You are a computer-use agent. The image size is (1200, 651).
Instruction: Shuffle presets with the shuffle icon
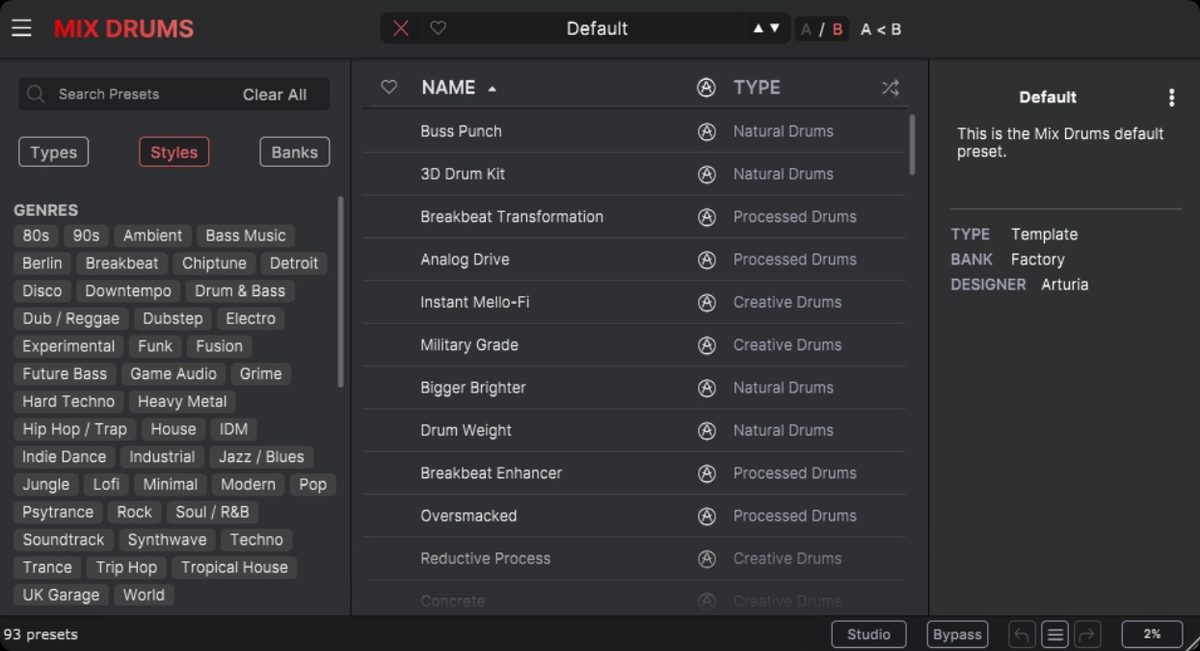pos(890,88)
